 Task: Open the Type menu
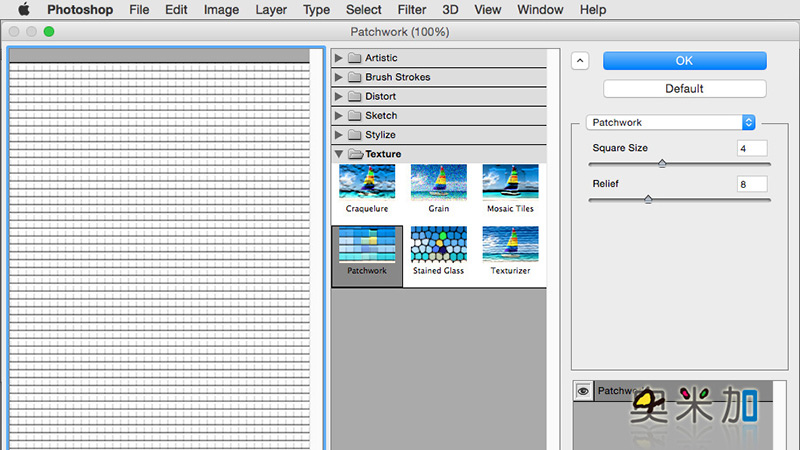click(x=316, y=10)
